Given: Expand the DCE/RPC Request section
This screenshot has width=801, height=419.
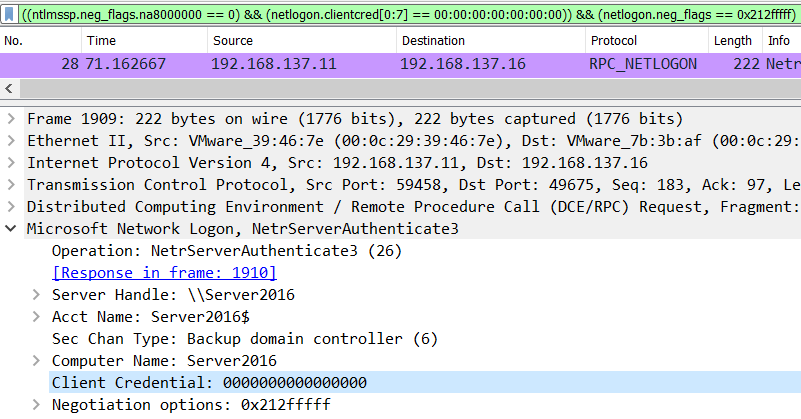Looking at the screenshot, I should [x=11, y=207].
